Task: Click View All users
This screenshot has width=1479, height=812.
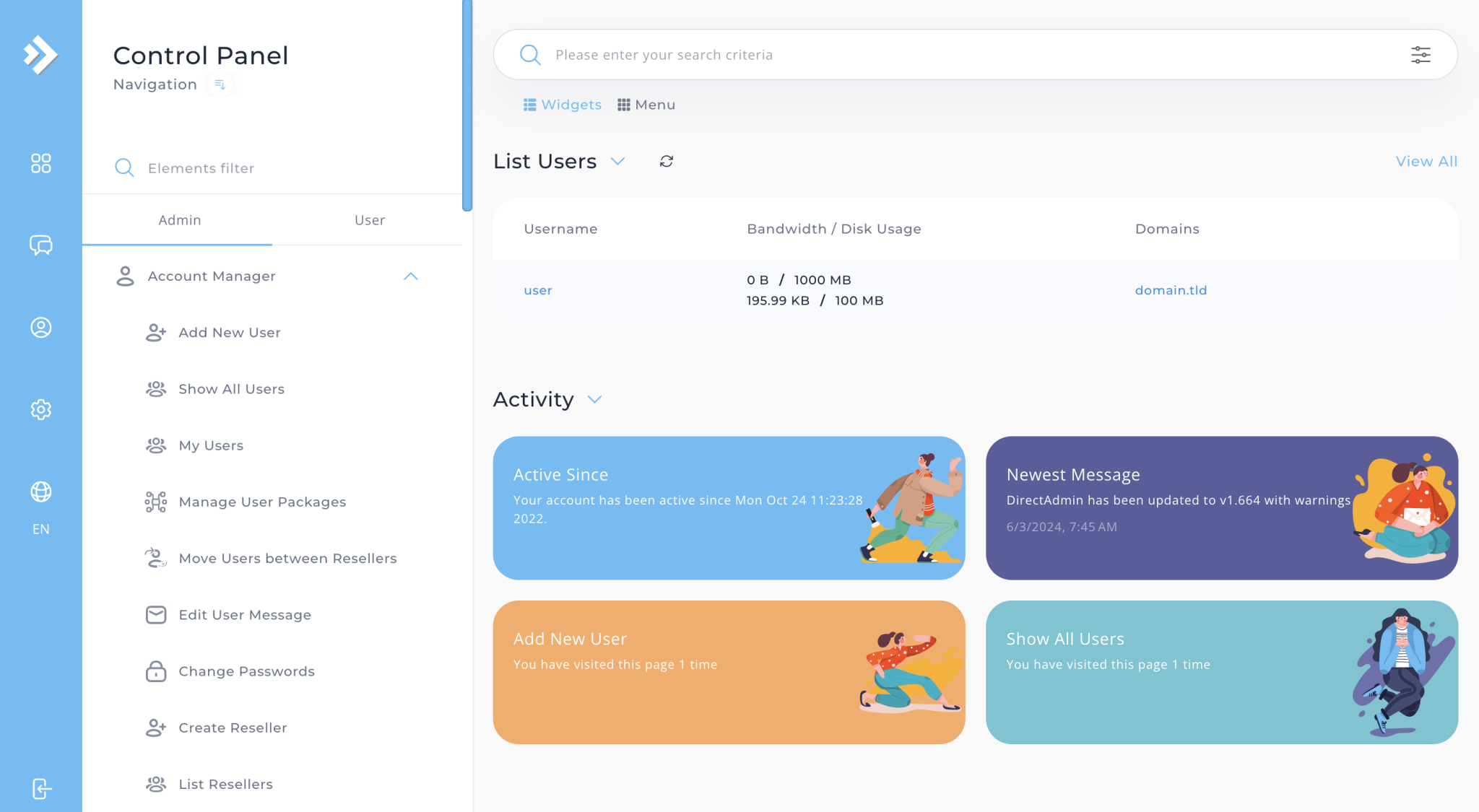Action: [1426, 161]
